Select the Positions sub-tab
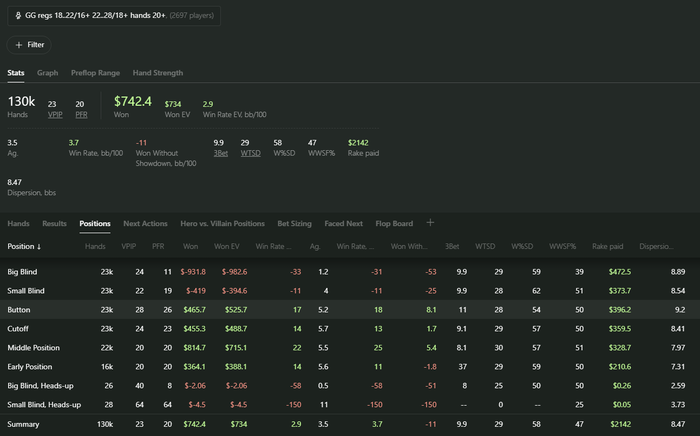 pos(95,224)
